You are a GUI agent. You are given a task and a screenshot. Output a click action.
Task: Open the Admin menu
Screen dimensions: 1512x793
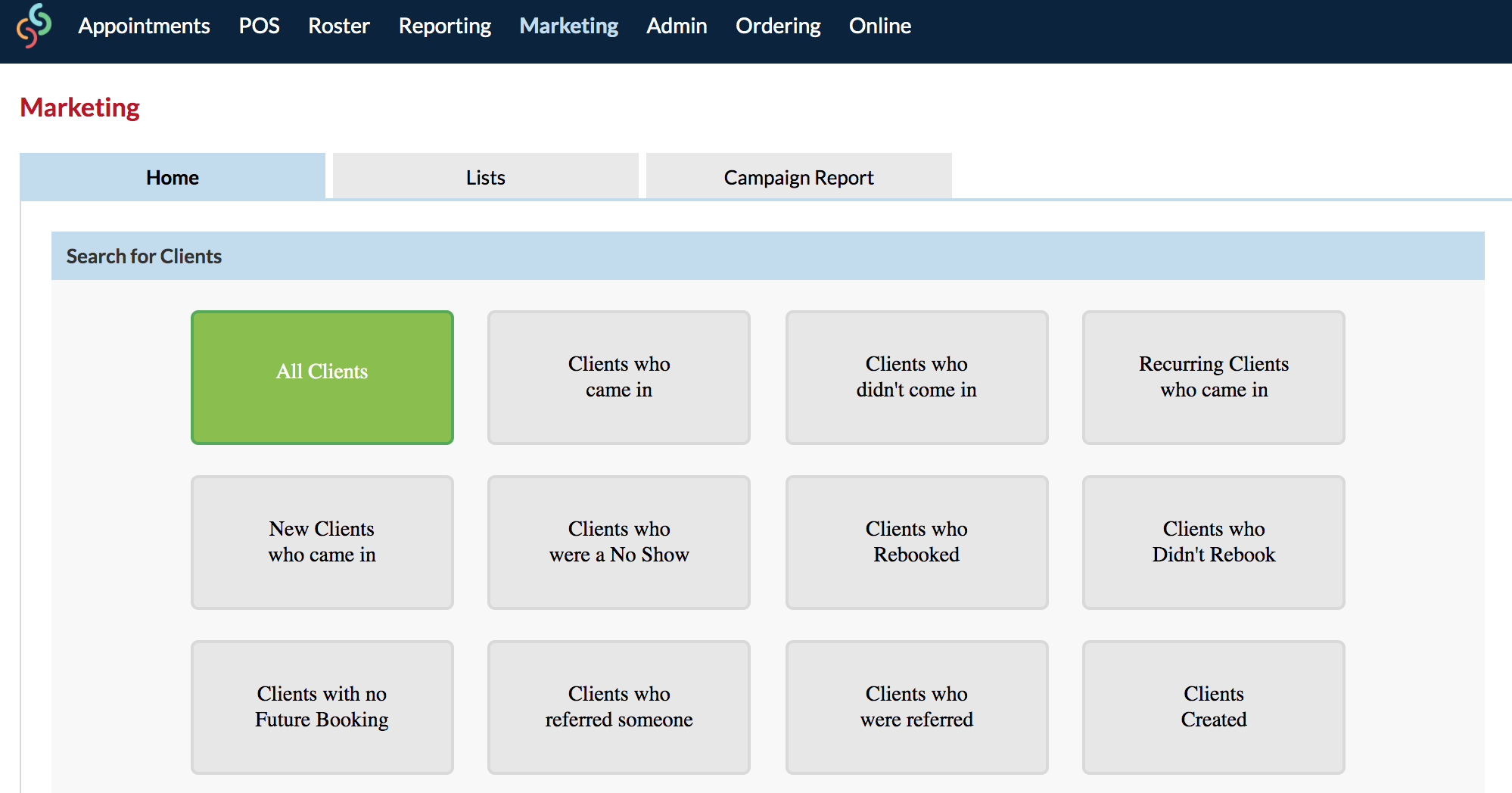click(x=677, y=26)
